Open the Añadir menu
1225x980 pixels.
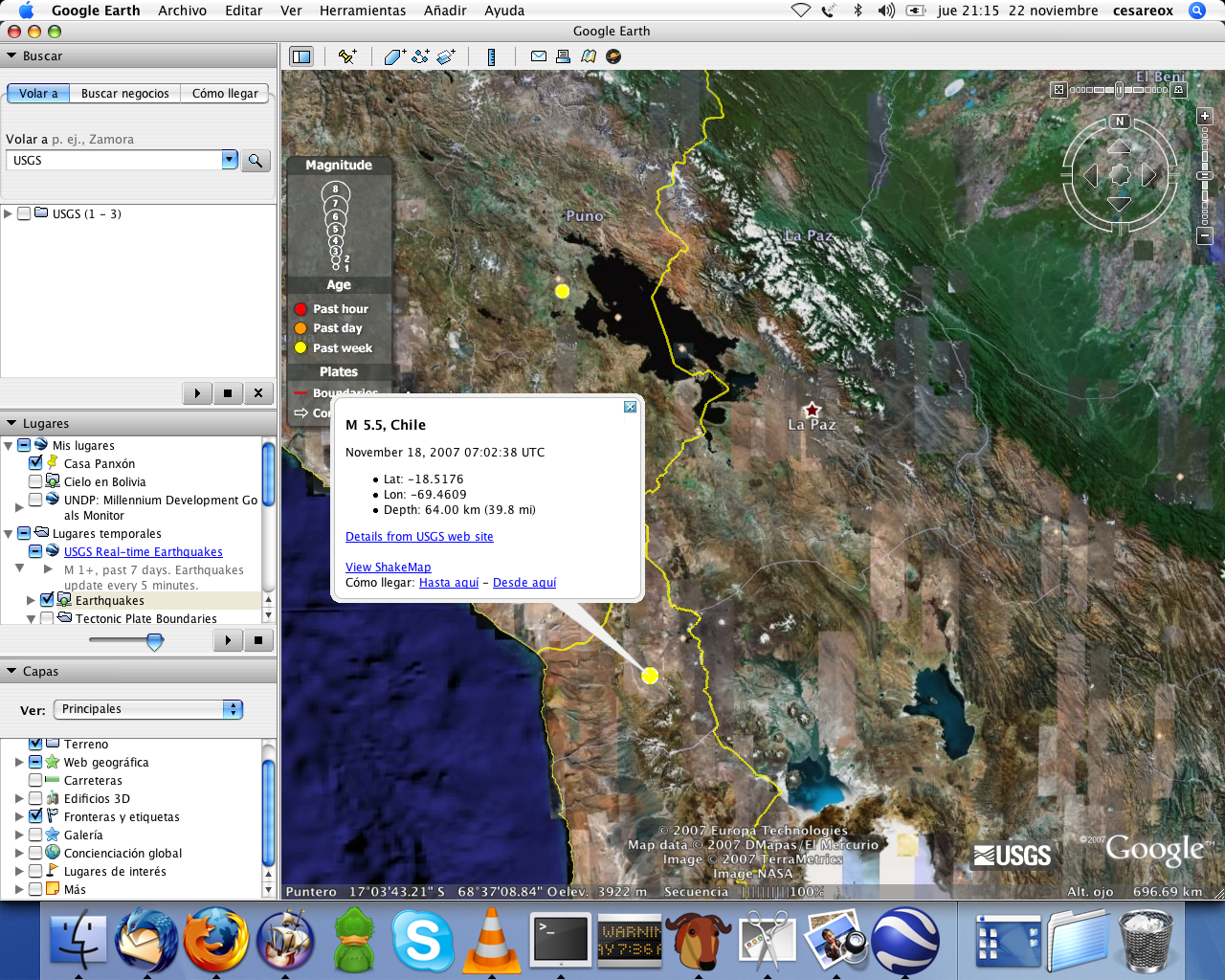(x=445, y=11)
